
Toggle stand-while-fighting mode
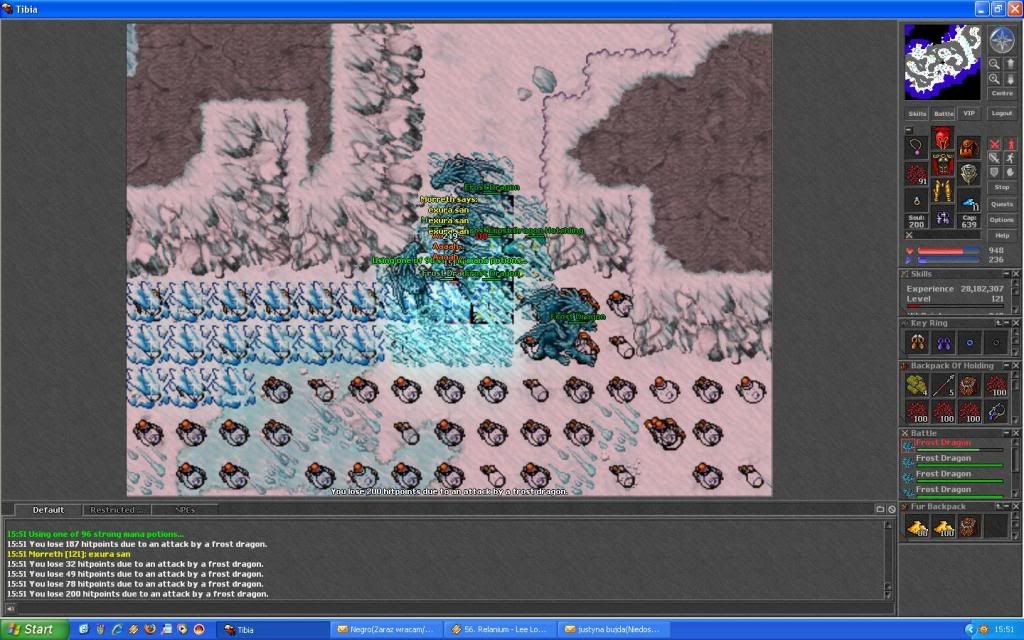[1010, 144]
